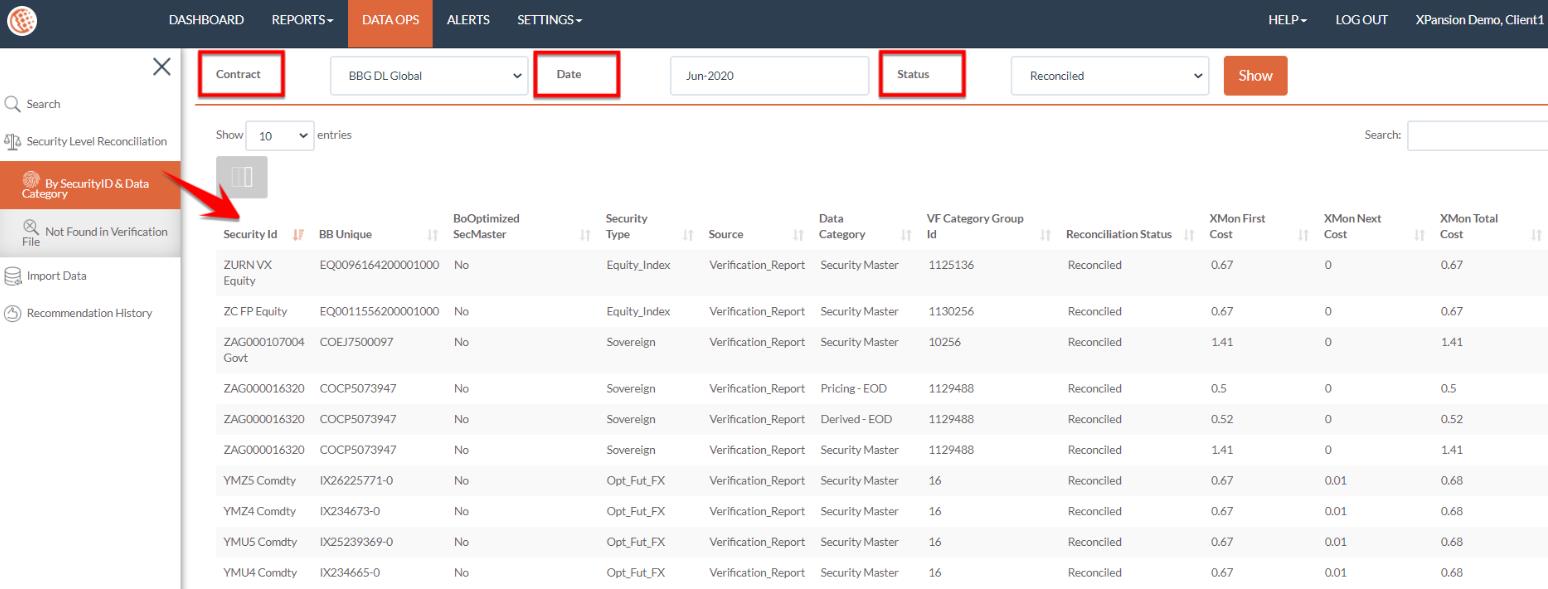Click the XPansion globe logo icon

point(19,21)
